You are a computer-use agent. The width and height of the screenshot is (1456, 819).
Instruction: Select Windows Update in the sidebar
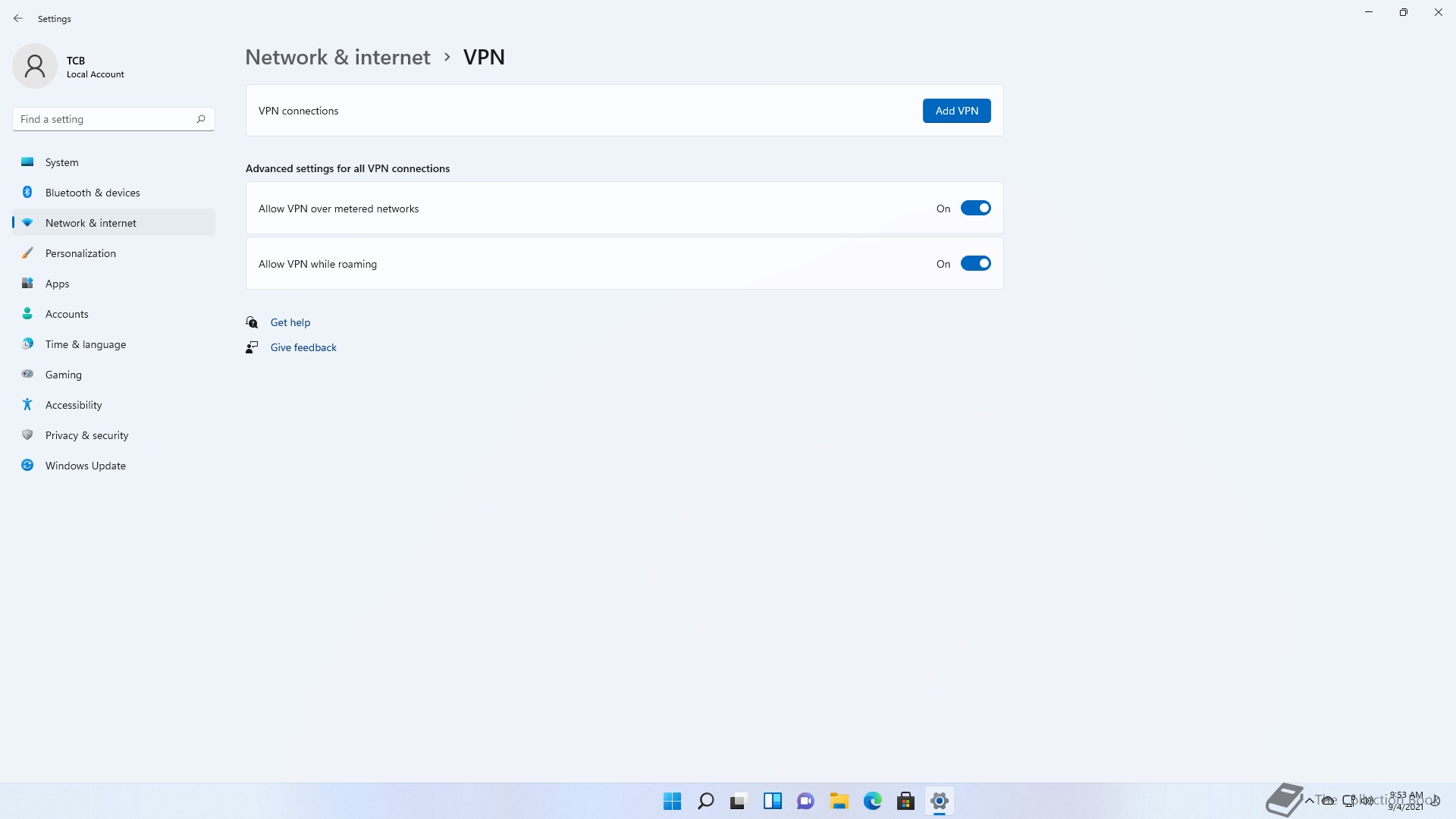point(85,466)
